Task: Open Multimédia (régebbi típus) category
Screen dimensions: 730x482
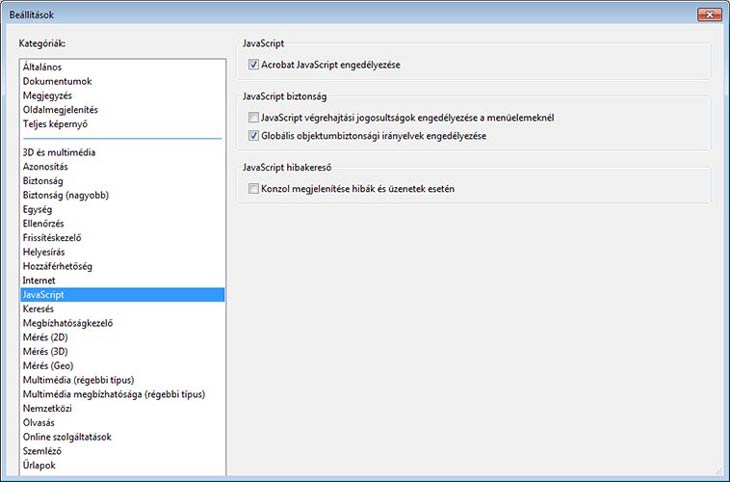Action: 123,380
